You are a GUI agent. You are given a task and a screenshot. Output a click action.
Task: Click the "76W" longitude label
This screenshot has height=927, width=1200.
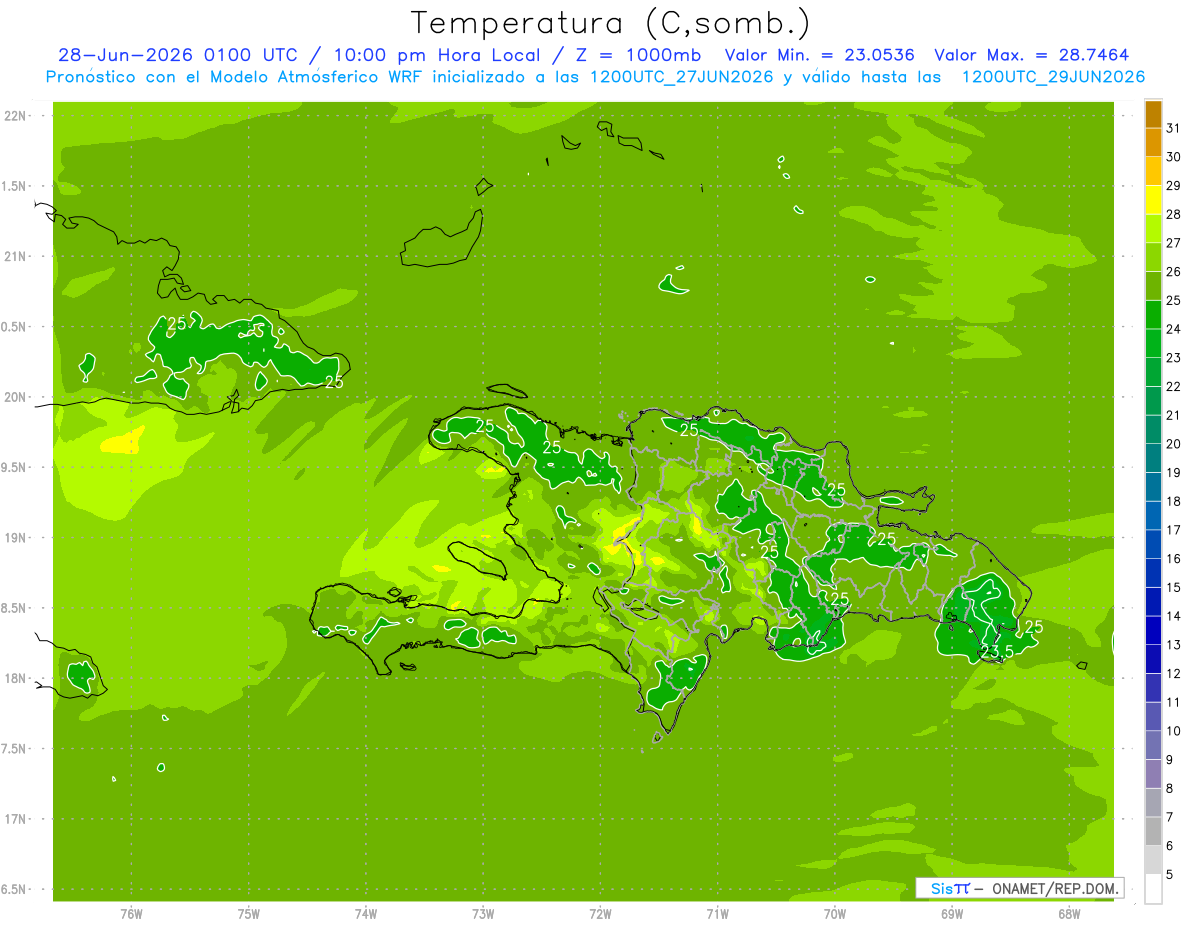click(131, 913)
